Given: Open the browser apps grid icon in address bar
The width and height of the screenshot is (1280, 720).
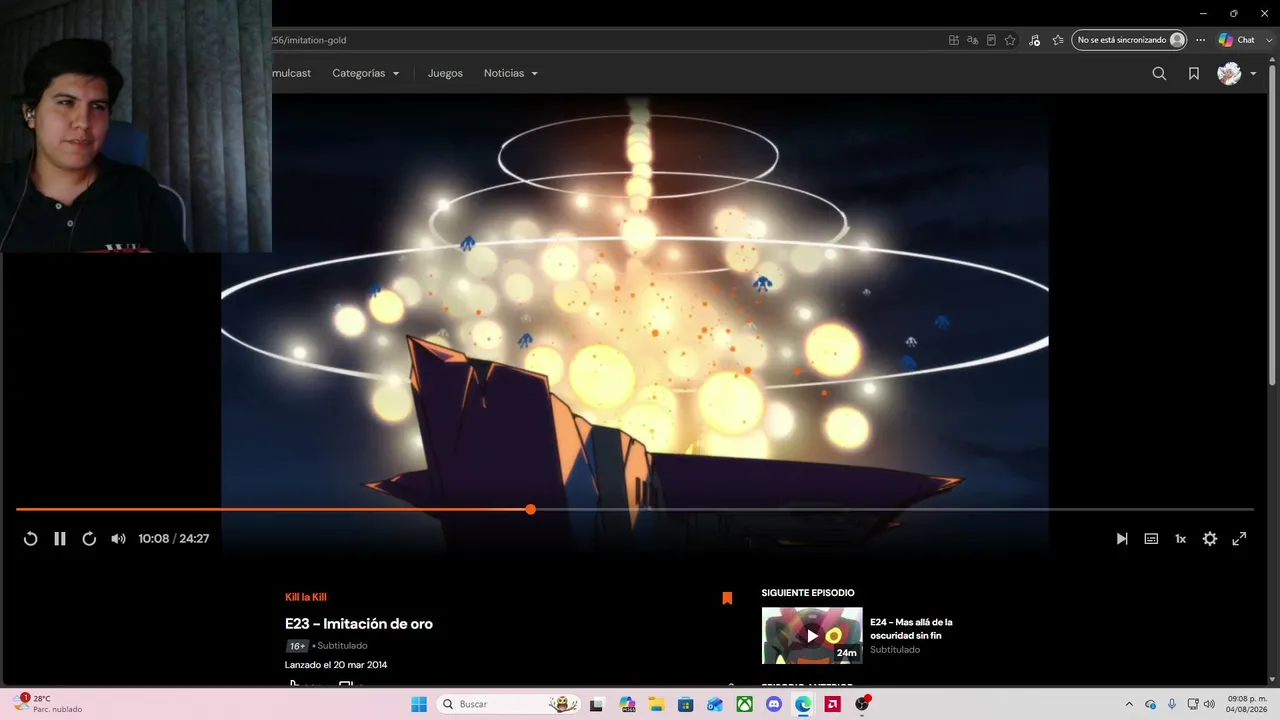Looking at the screenshot, I should [x=954, y=40].
